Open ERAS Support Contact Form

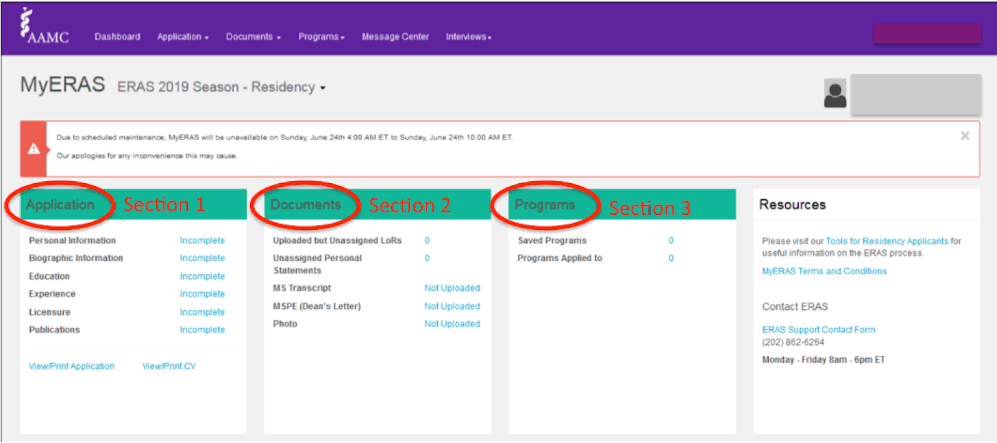819,330
